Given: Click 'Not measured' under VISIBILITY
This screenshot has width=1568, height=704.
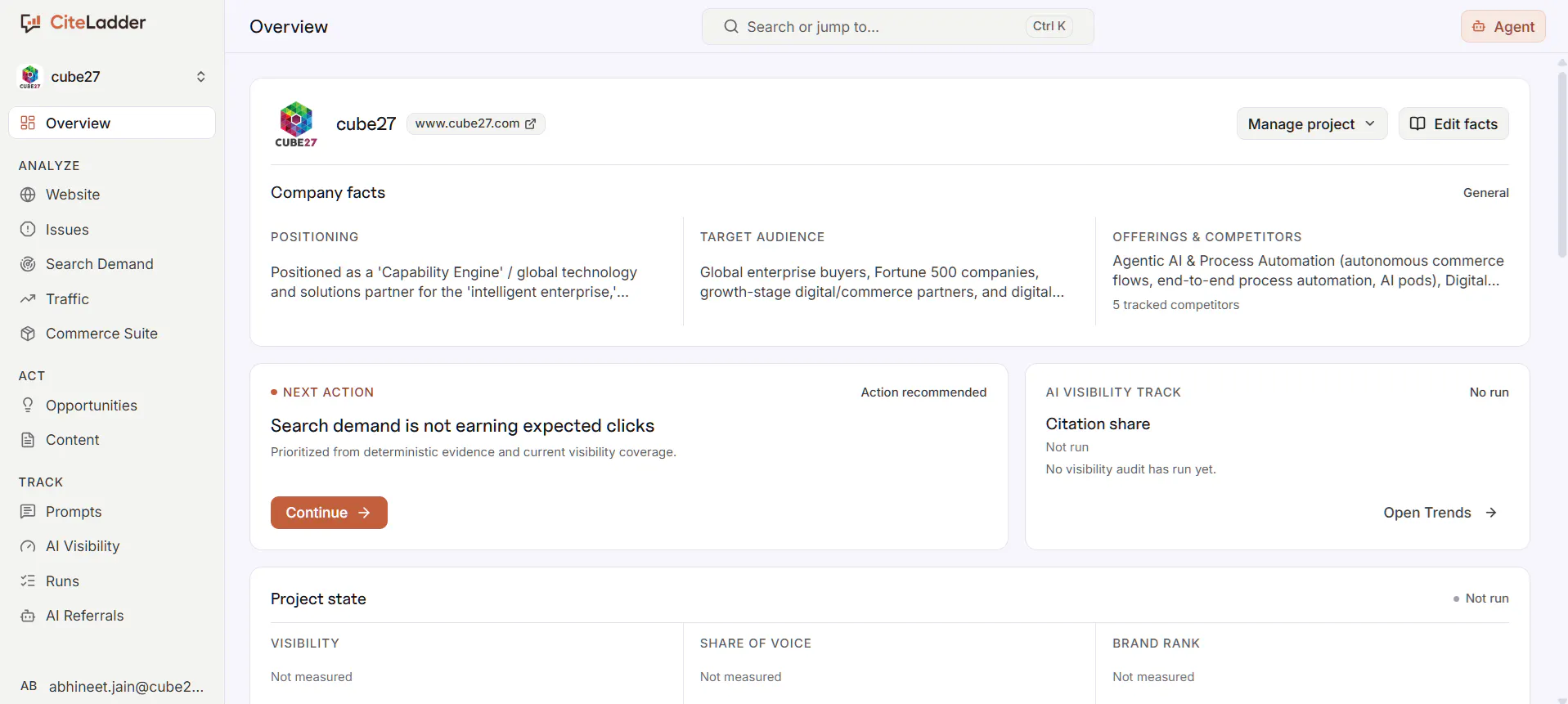Looking at the screenshot, I should [312, 677].
